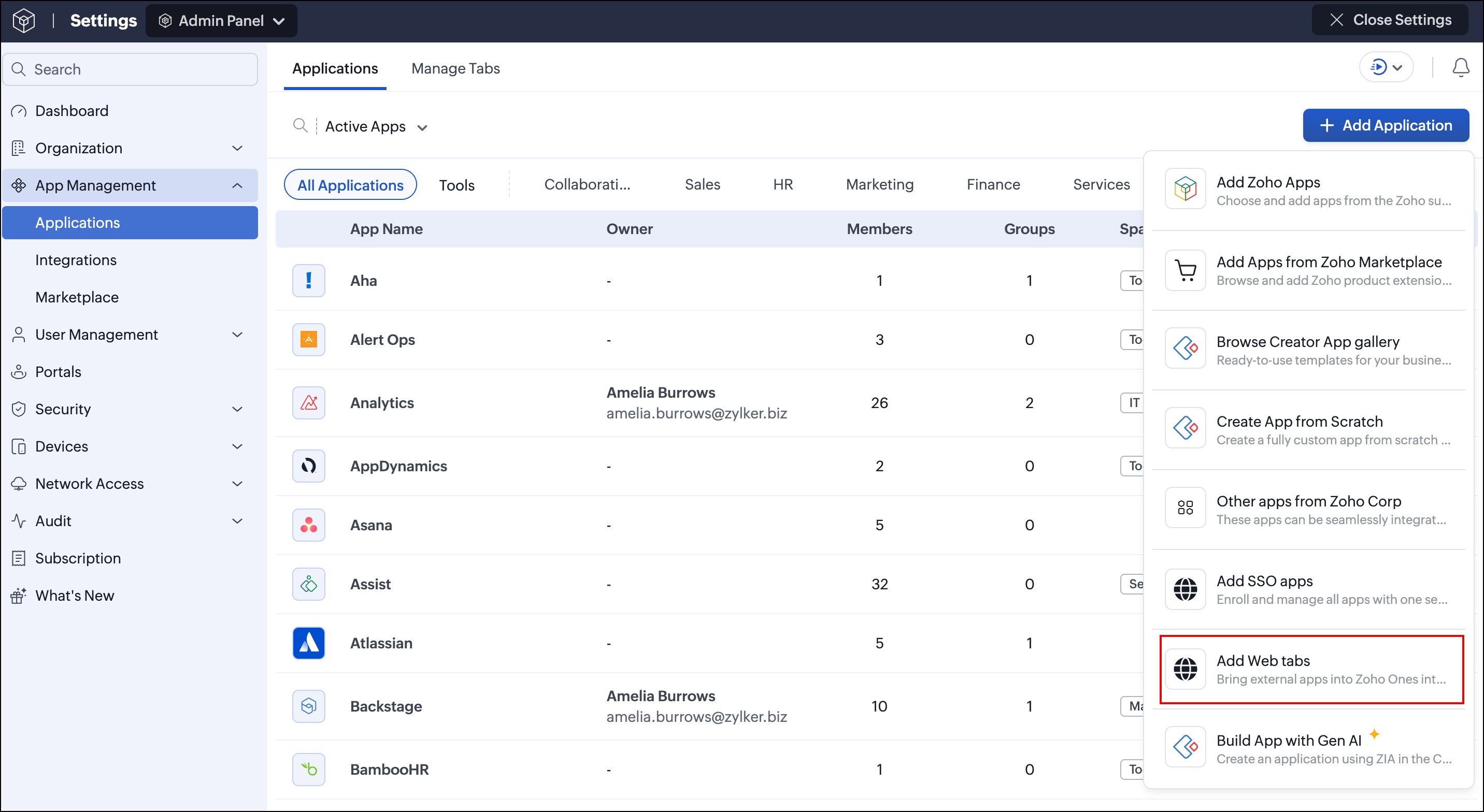Click the Marketplace shopping cart icon
Viewport: 1484px width, 812px height.
(x=1185, y=270)
